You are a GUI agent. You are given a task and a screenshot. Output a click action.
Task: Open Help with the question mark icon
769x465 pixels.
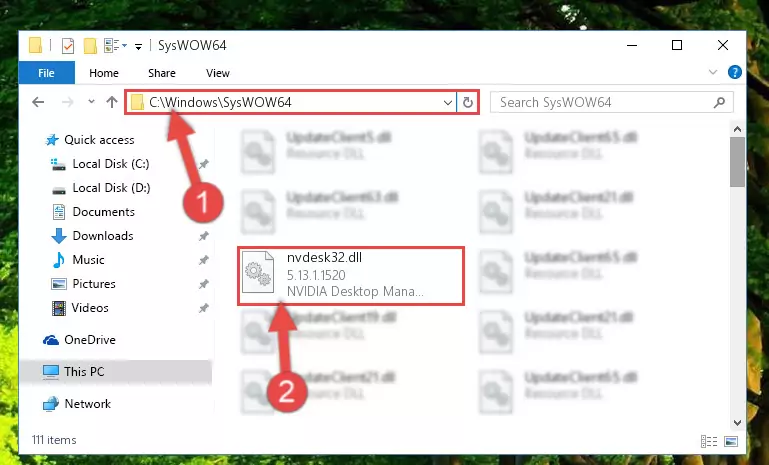click(x=734, y=73)
